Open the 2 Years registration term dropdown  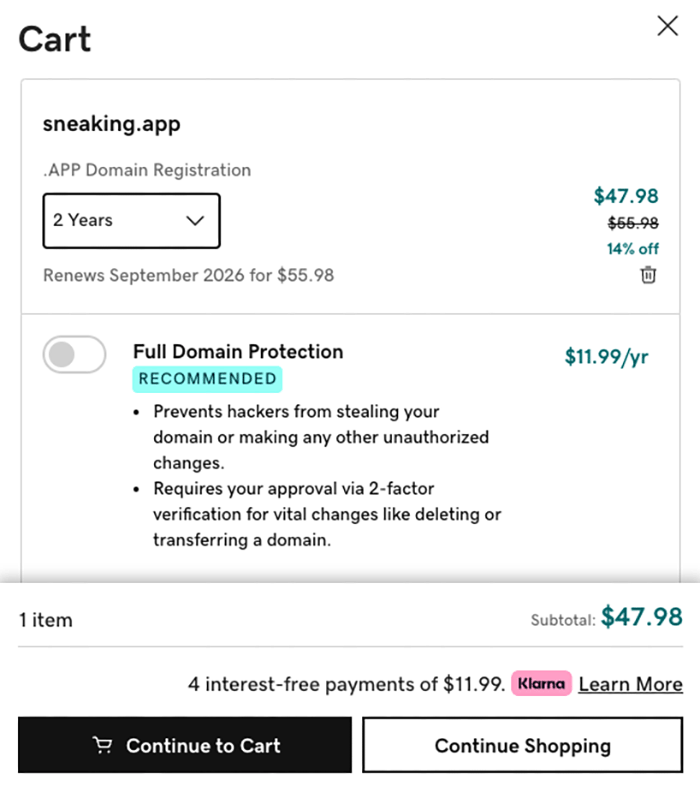point(131,221)
